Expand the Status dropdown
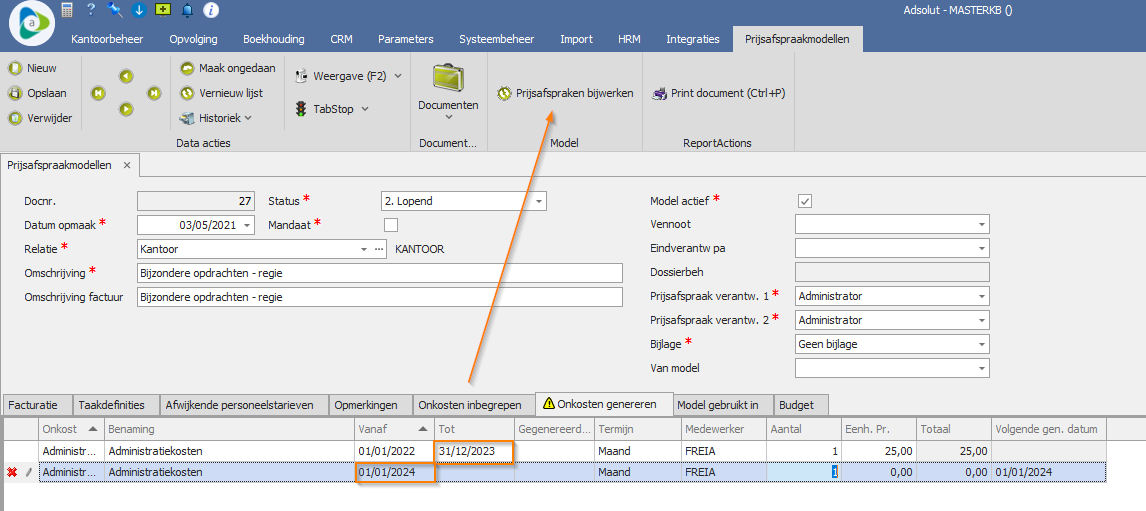 click(x=539, y=201)
